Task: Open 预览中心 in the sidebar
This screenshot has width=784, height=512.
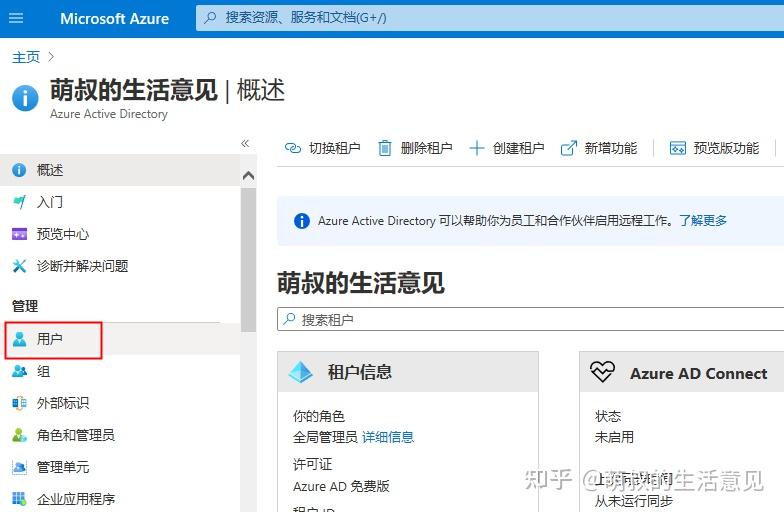Action: [x=120, y=234]
